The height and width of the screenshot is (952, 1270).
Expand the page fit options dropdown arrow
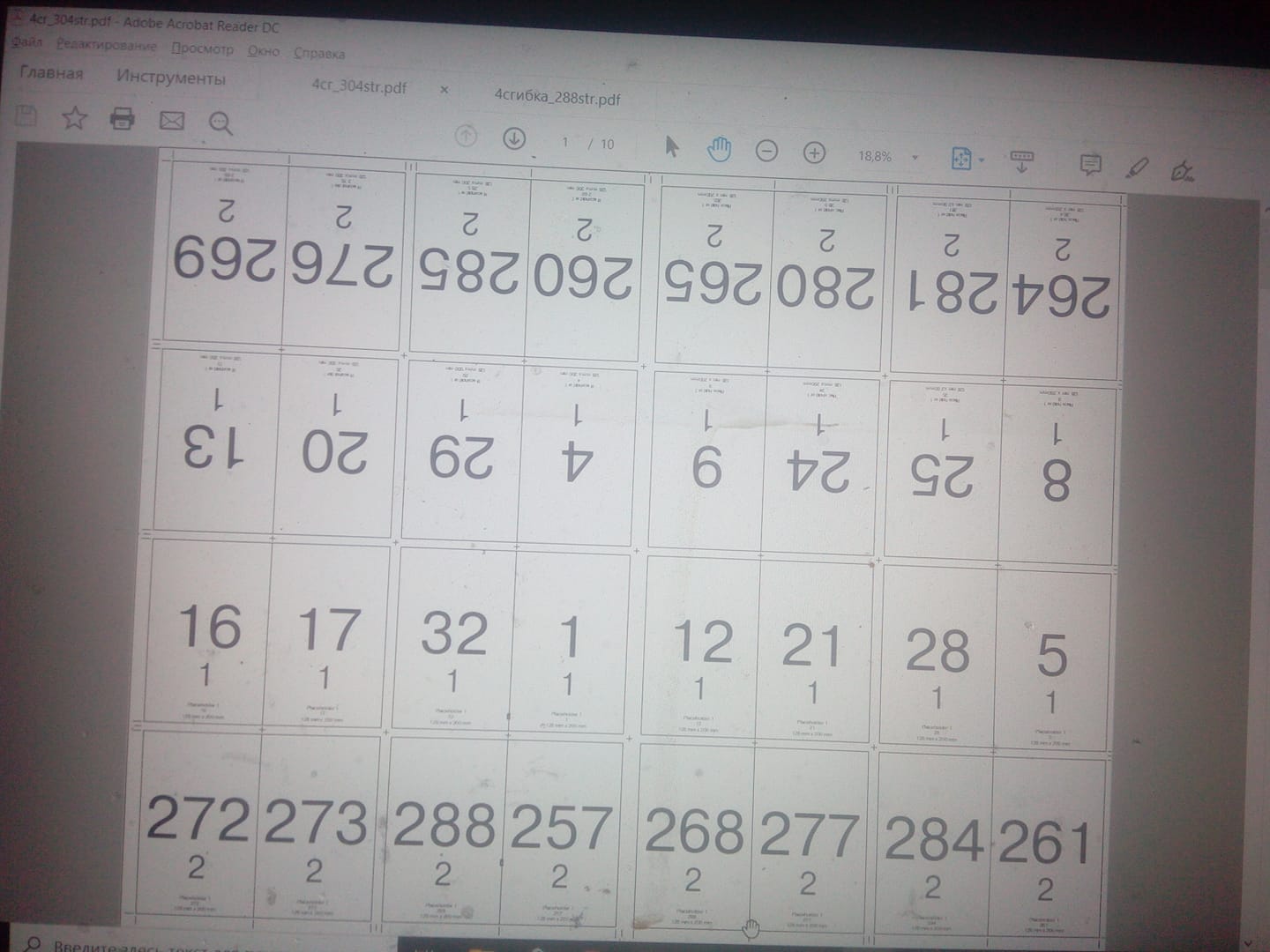[x=982, y=160]
